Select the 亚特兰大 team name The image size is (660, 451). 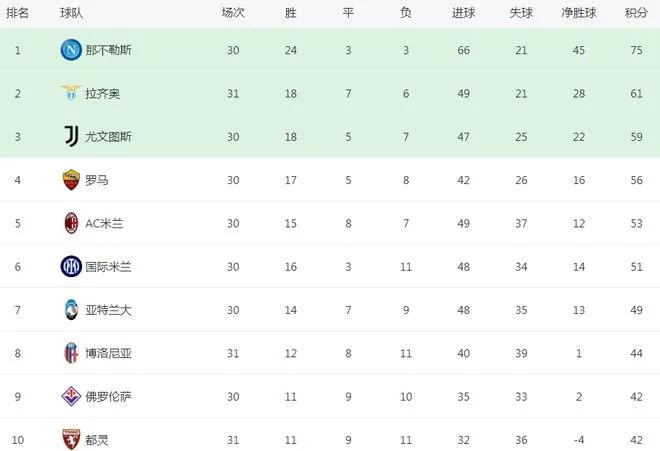click(108, 310)
